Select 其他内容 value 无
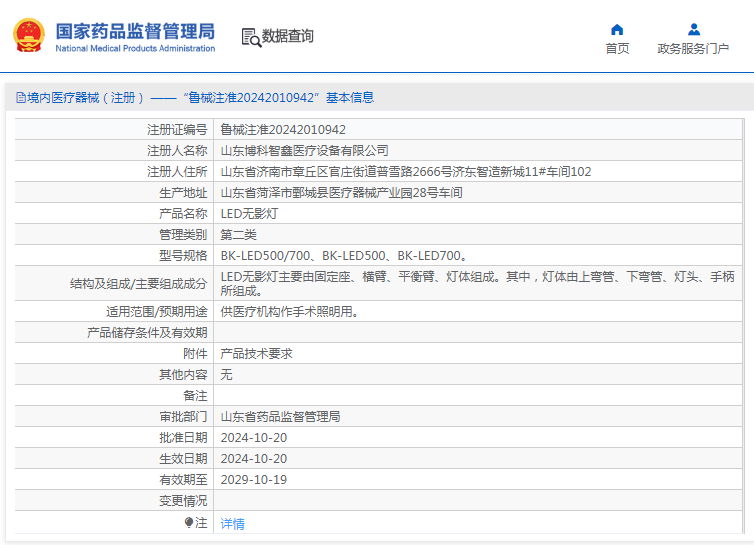Screen dimensions: 754x545 click(x=226, y=375)
